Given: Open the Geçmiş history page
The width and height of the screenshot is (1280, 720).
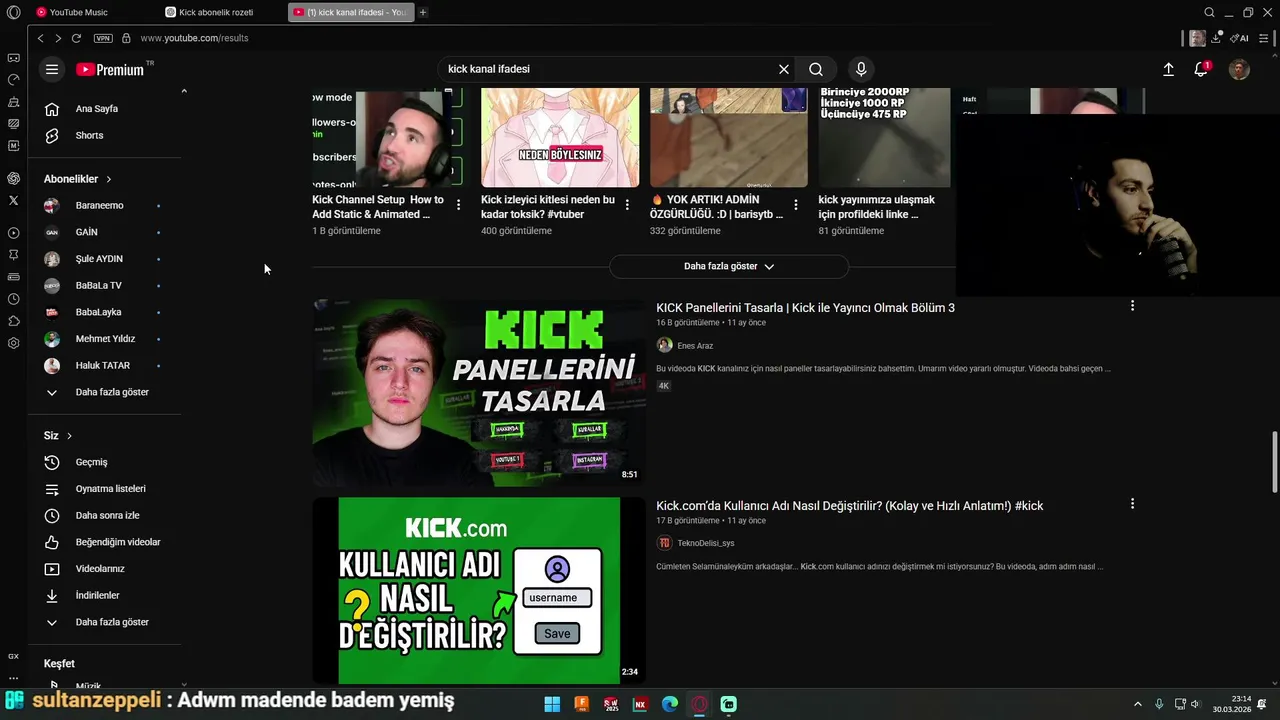Looking at the screenshot, I should pos(105,462).
